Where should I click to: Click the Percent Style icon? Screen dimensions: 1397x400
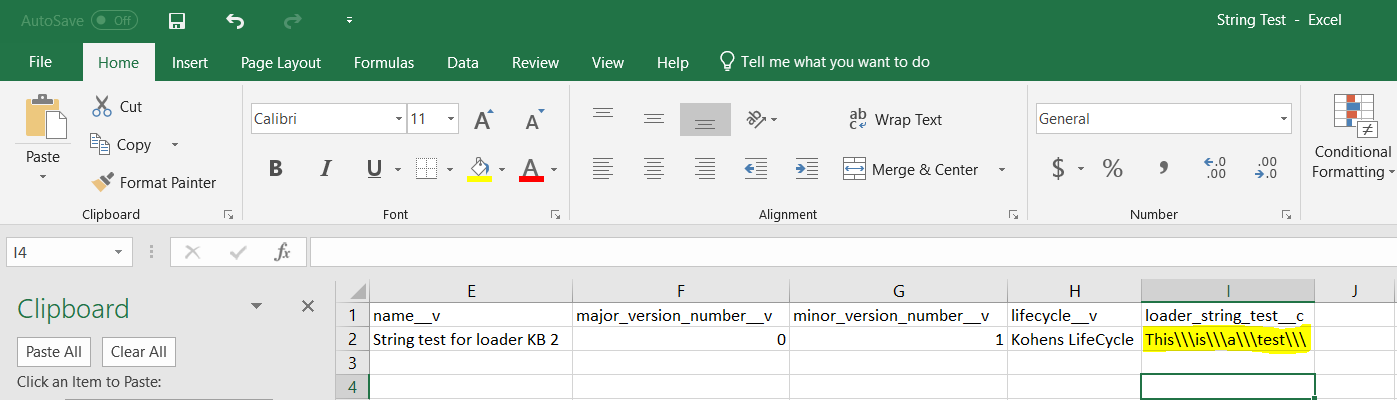[1112, 168]
